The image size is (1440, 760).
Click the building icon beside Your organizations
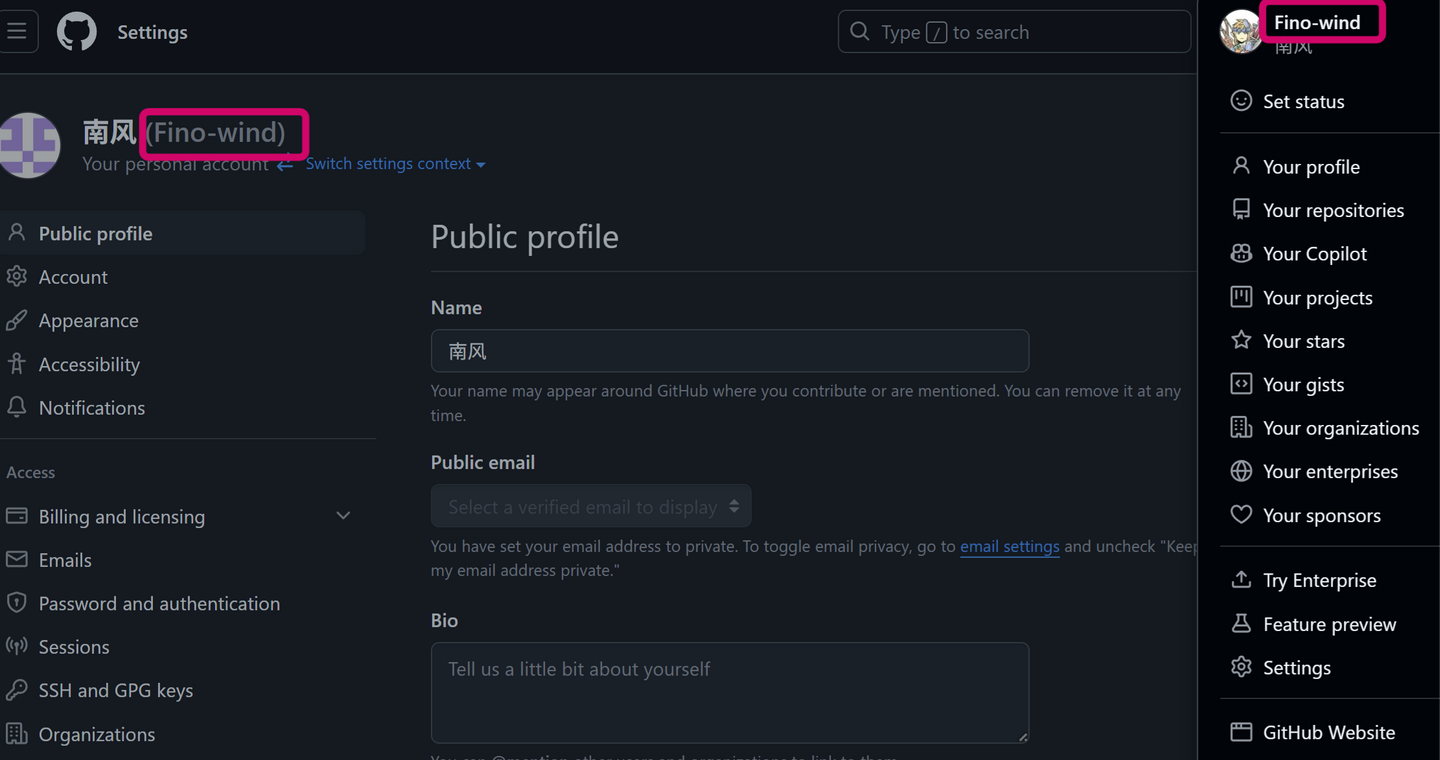(1241, 427)
